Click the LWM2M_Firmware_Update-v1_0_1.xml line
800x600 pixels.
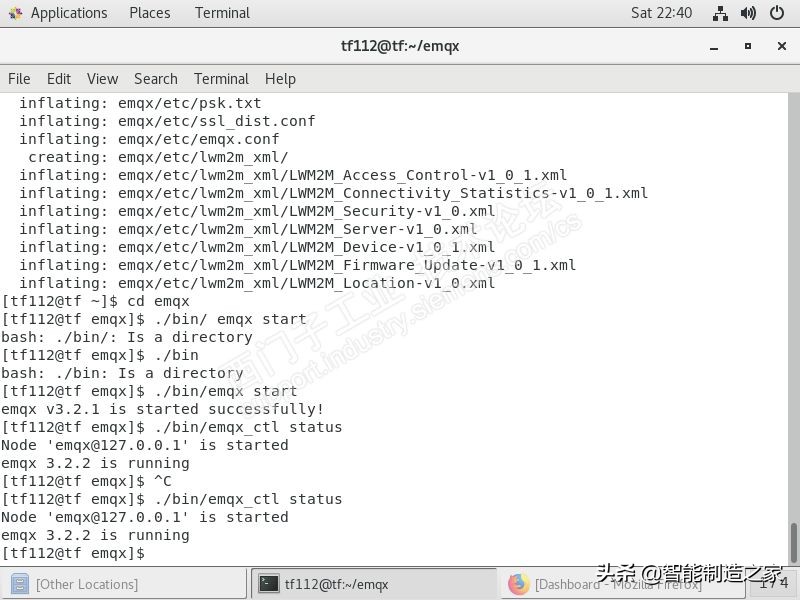[297, 265]
